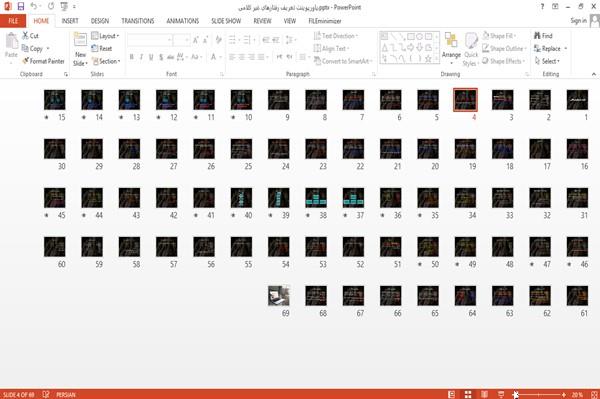Open the Section dropdown
The image size is (600, 399).
click(x=106, y=61)
